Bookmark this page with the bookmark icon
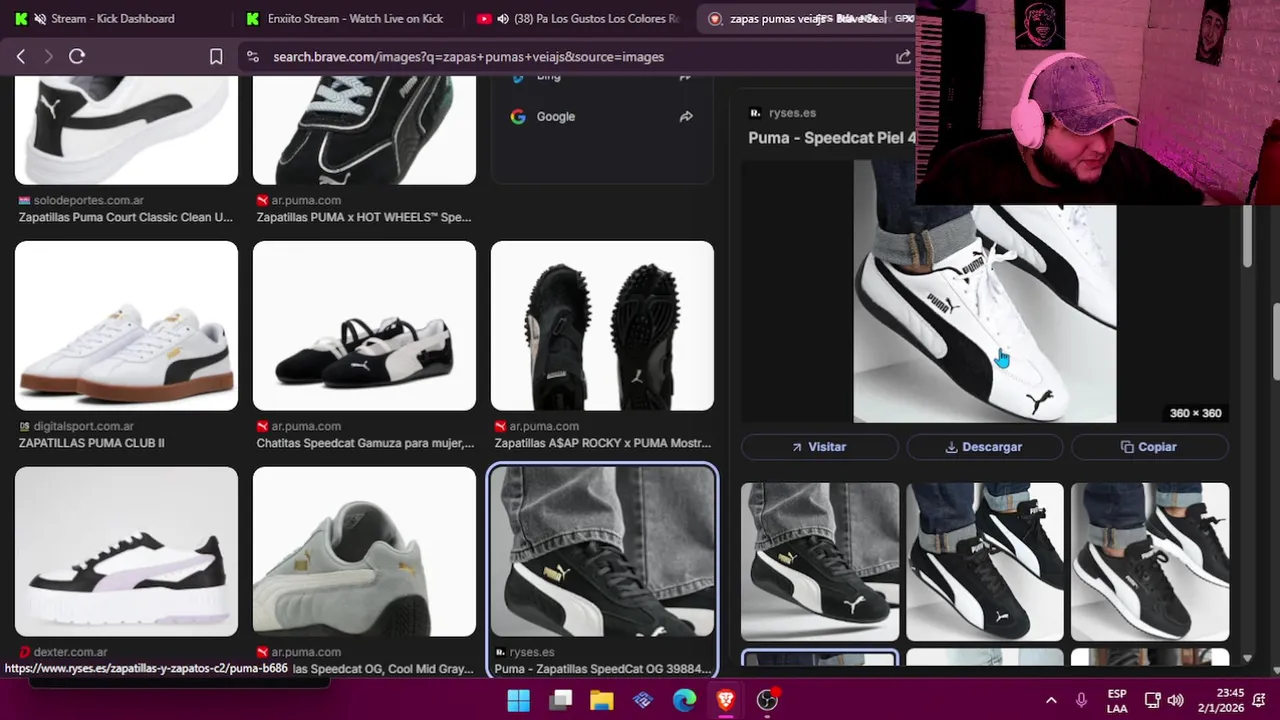Screen dimensions: 1280x720 pyautogui.click(x=216, y=57)
